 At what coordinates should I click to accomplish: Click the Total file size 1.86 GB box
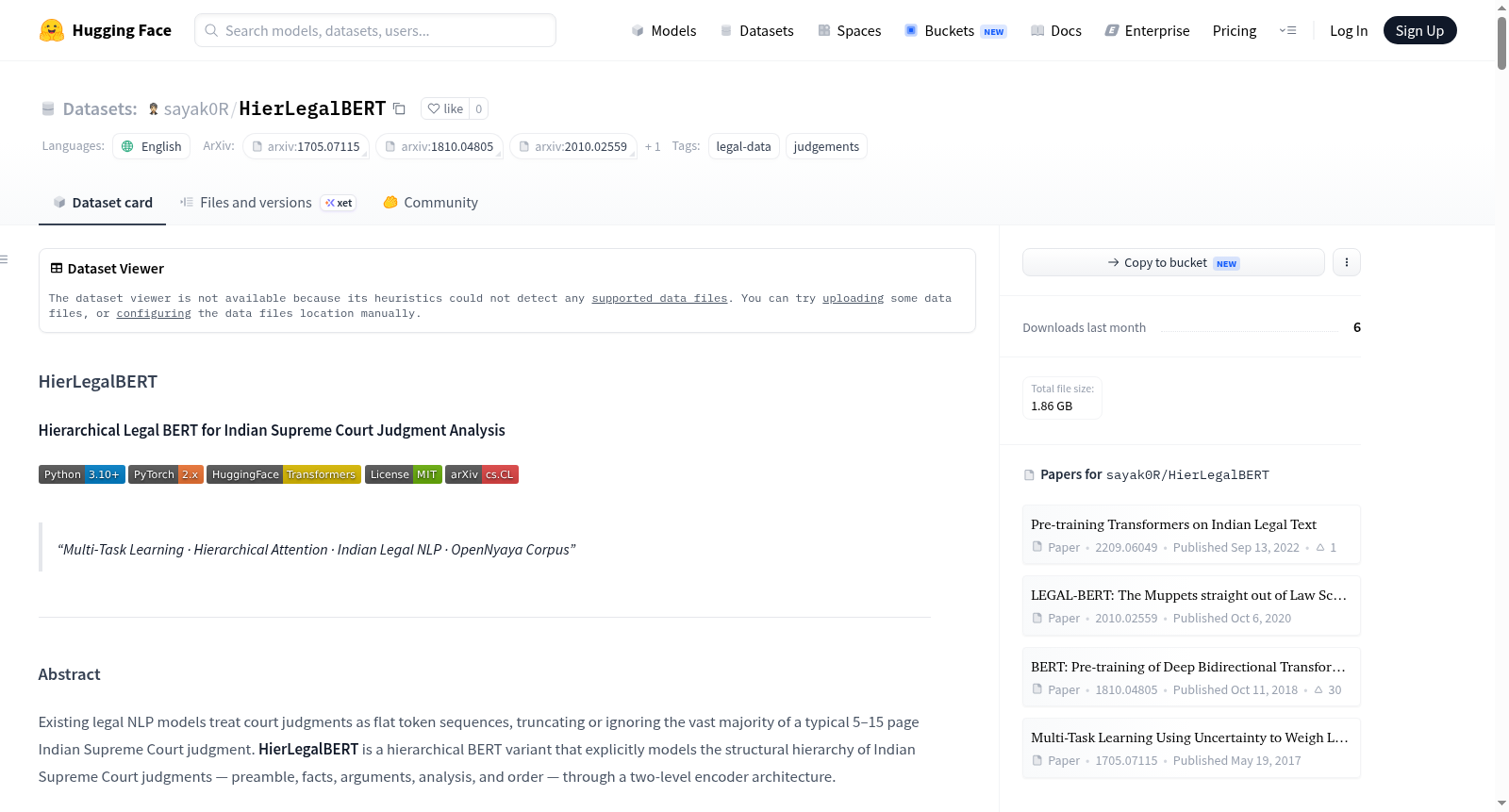pyautogui.click(x=1062, y=398)
